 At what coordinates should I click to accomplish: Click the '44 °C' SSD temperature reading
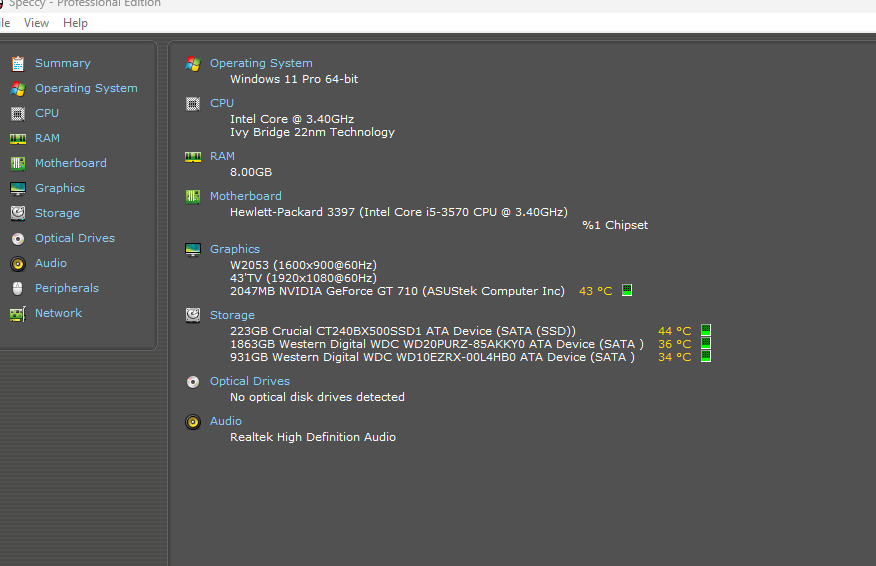[674, 331]
